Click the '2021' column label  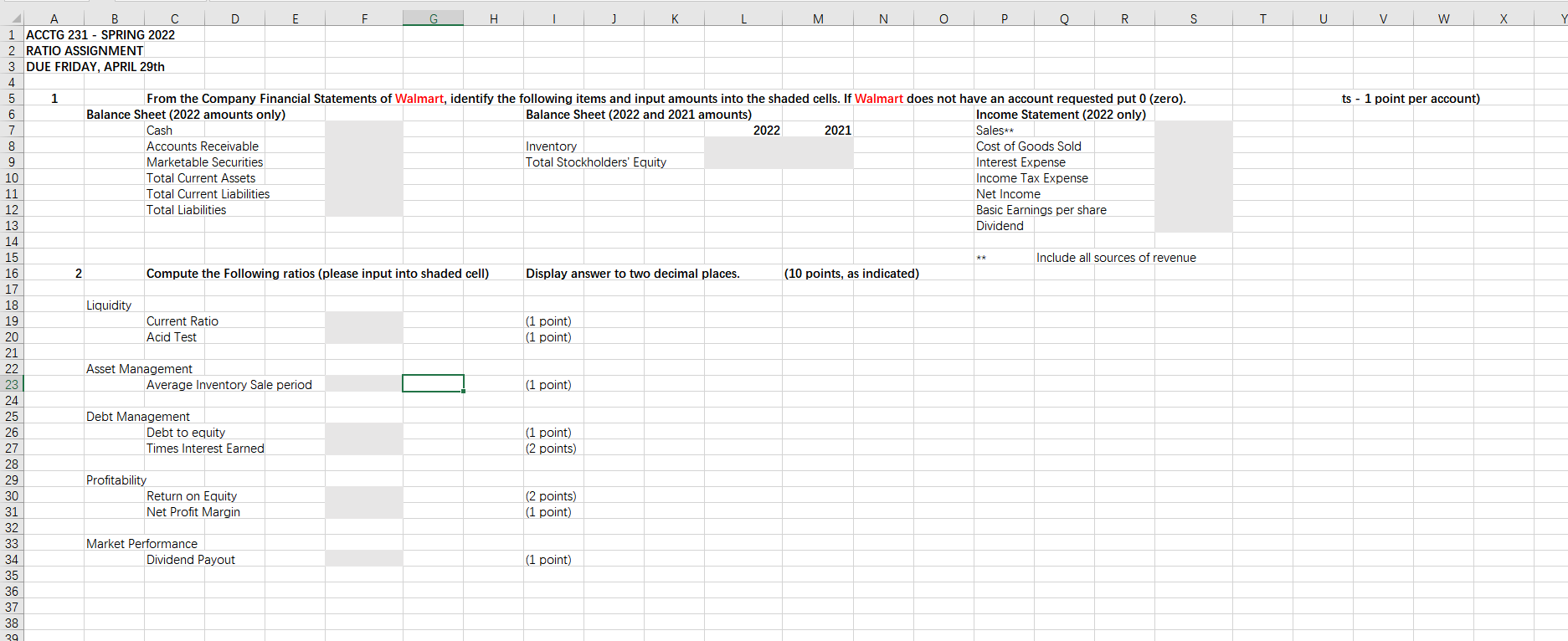(x=837, y=130)
